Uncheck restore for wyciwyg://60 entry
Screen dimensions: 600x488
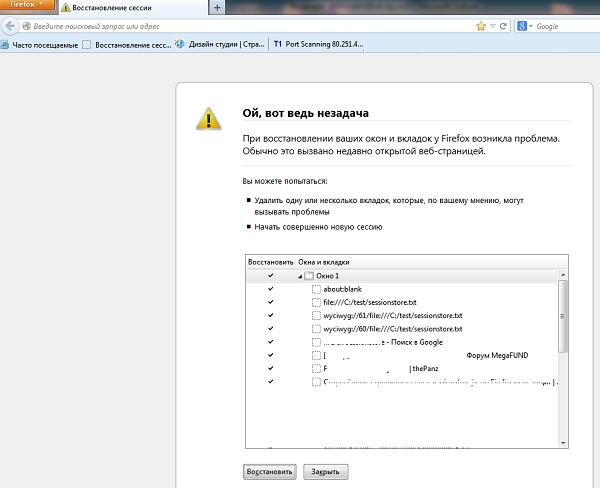coord(271,328)
